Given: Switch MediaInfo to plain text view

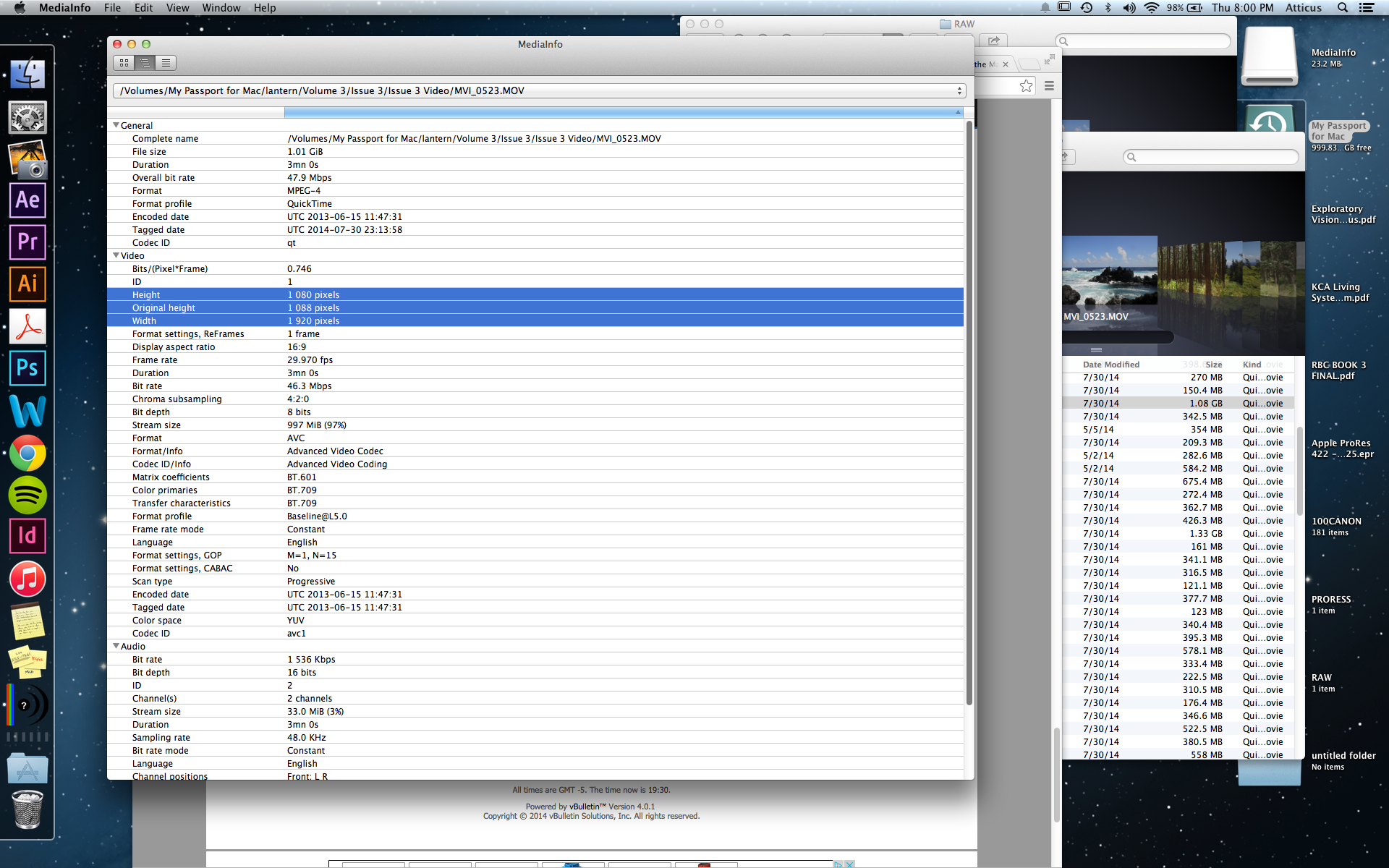Looking at the screenshot, I should pyautogui.click(x=166, y=63).
